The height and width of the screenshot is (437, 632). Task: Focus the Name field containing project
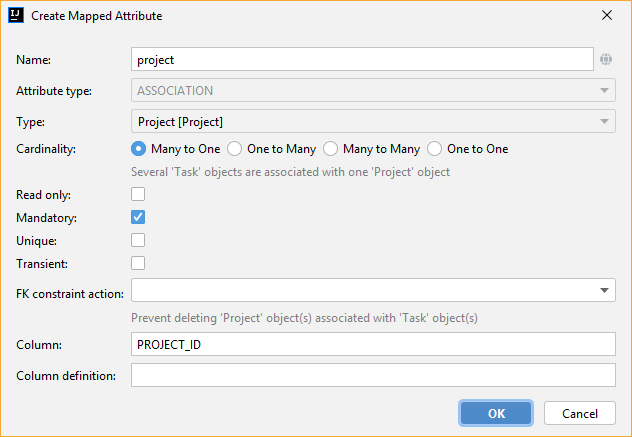[x=362, y=59]
